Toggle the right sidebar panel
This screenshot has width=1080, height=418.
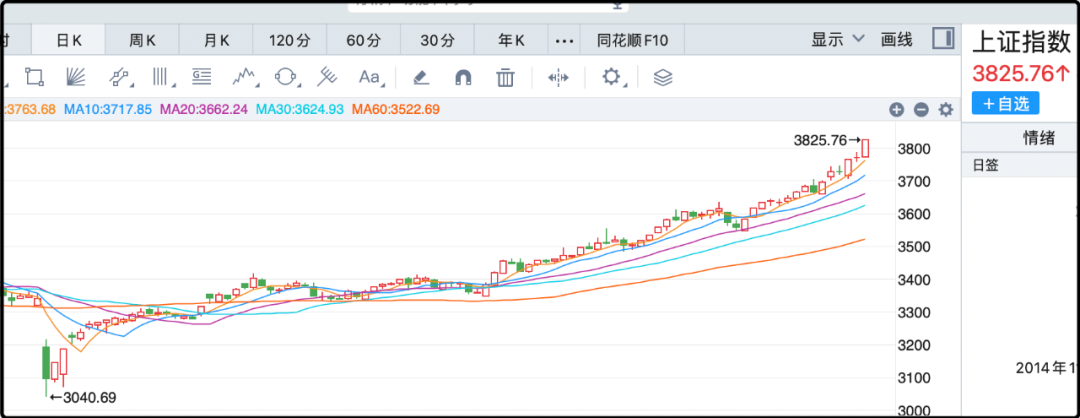coord(942,39)
